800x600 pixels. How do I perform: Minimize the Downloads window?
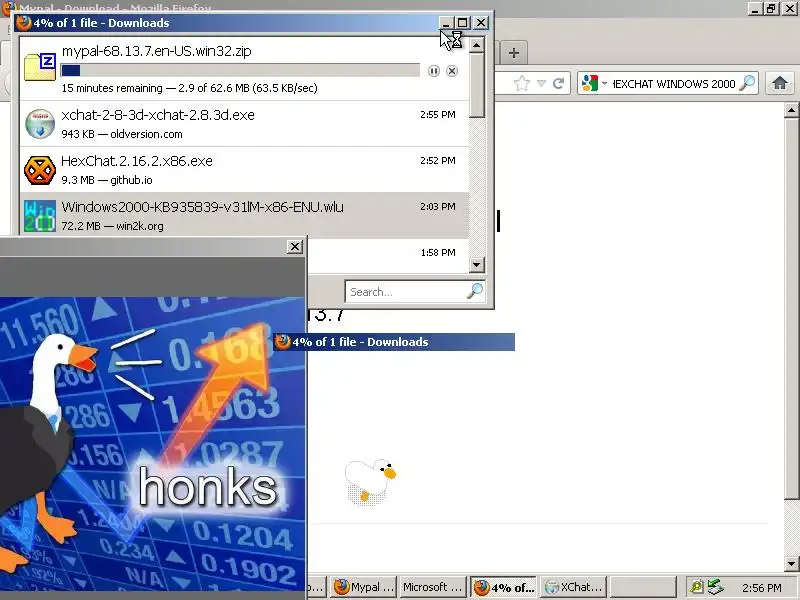(x=446, y=23)
